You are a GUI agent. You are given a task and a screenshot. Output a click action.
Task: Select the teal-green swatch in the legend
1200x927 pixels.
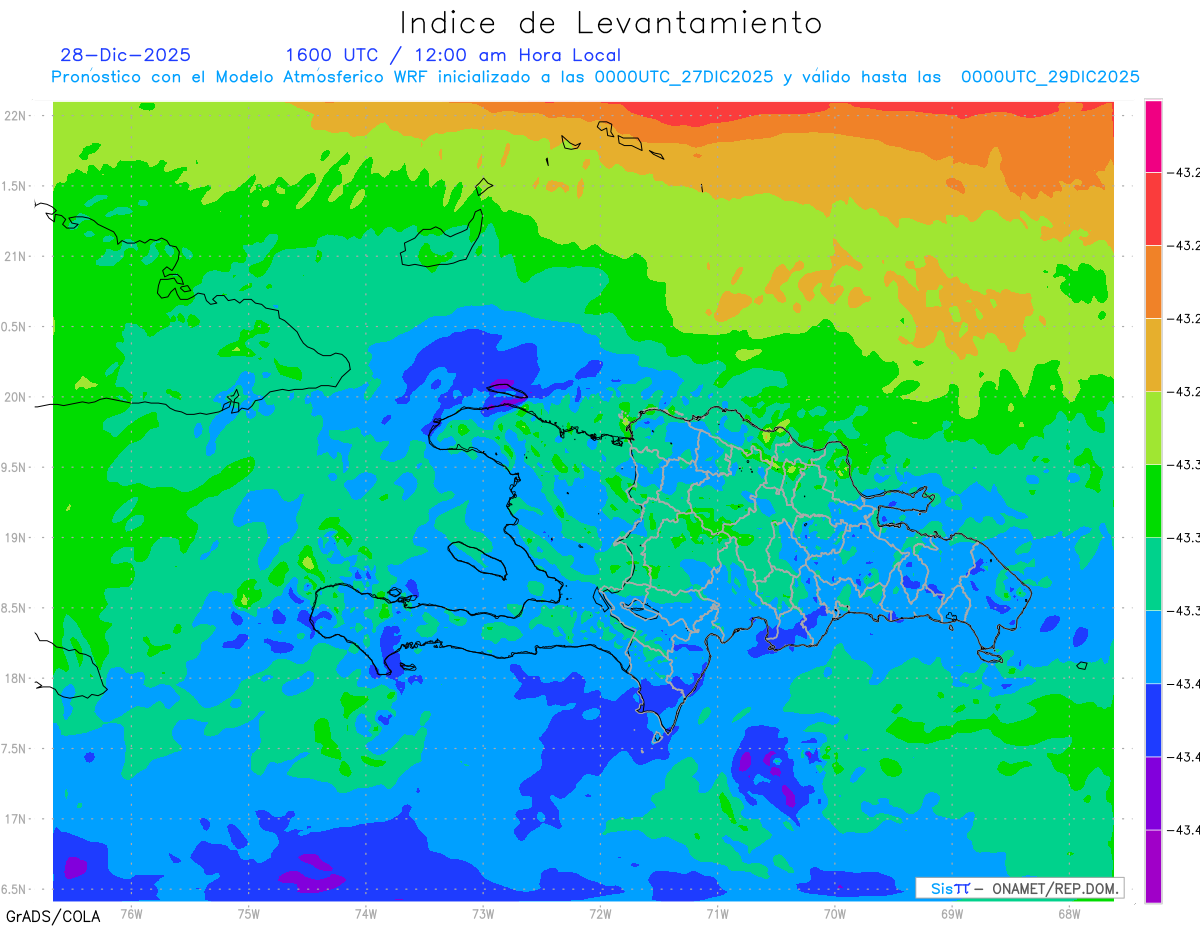coord(1153,574)
